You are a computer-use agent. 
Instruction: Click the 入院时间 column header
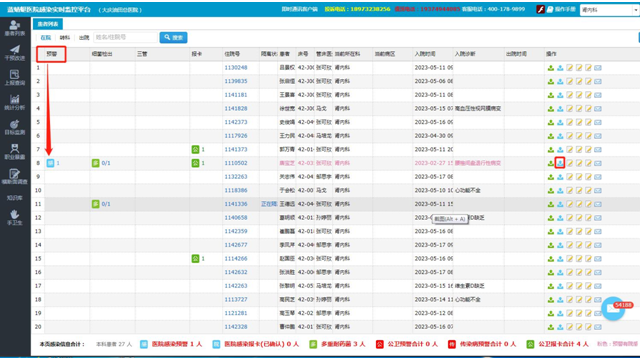click(x=425, y=54)
